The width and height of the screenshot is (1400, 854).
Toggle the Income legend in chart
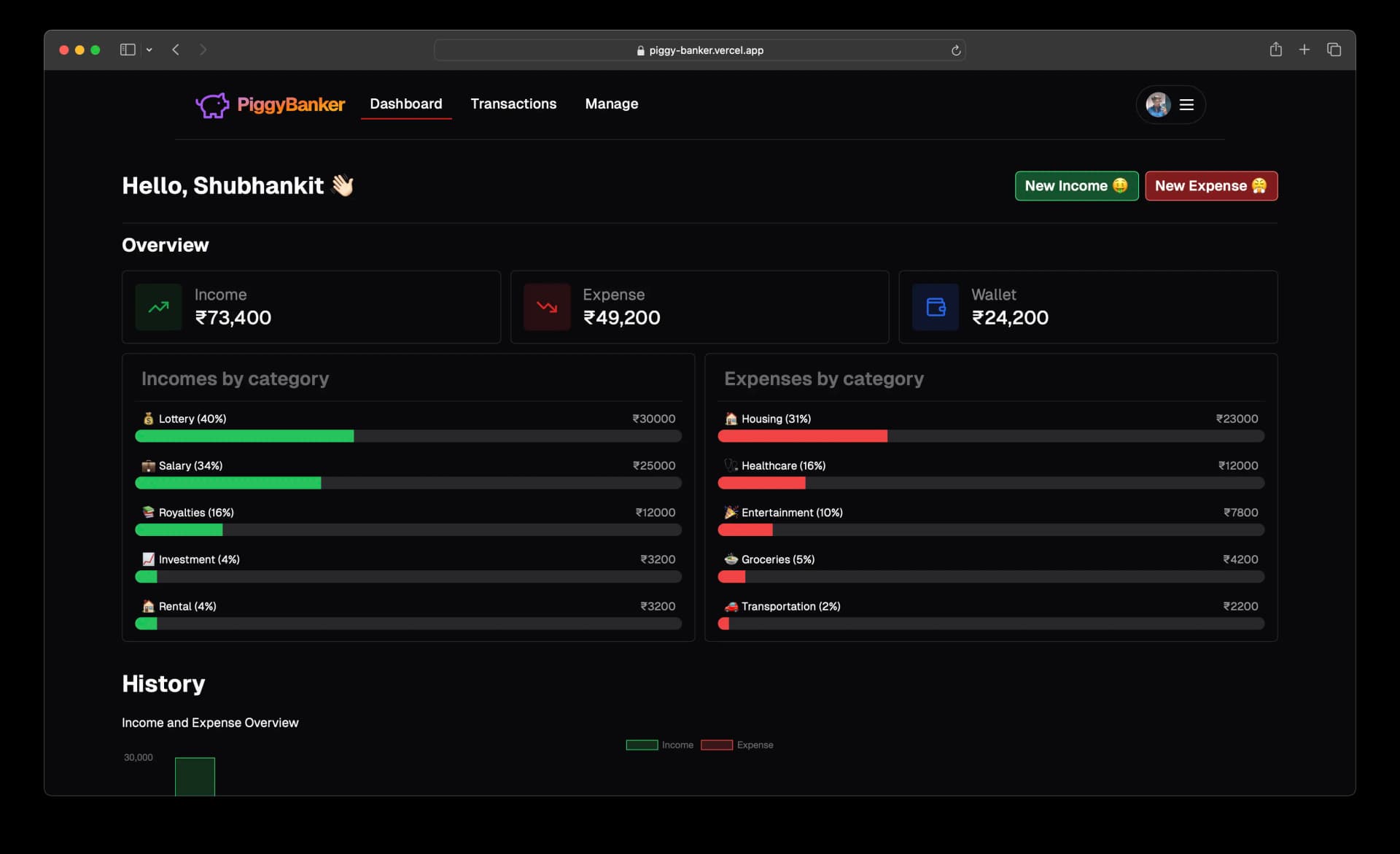pos(660,745)
